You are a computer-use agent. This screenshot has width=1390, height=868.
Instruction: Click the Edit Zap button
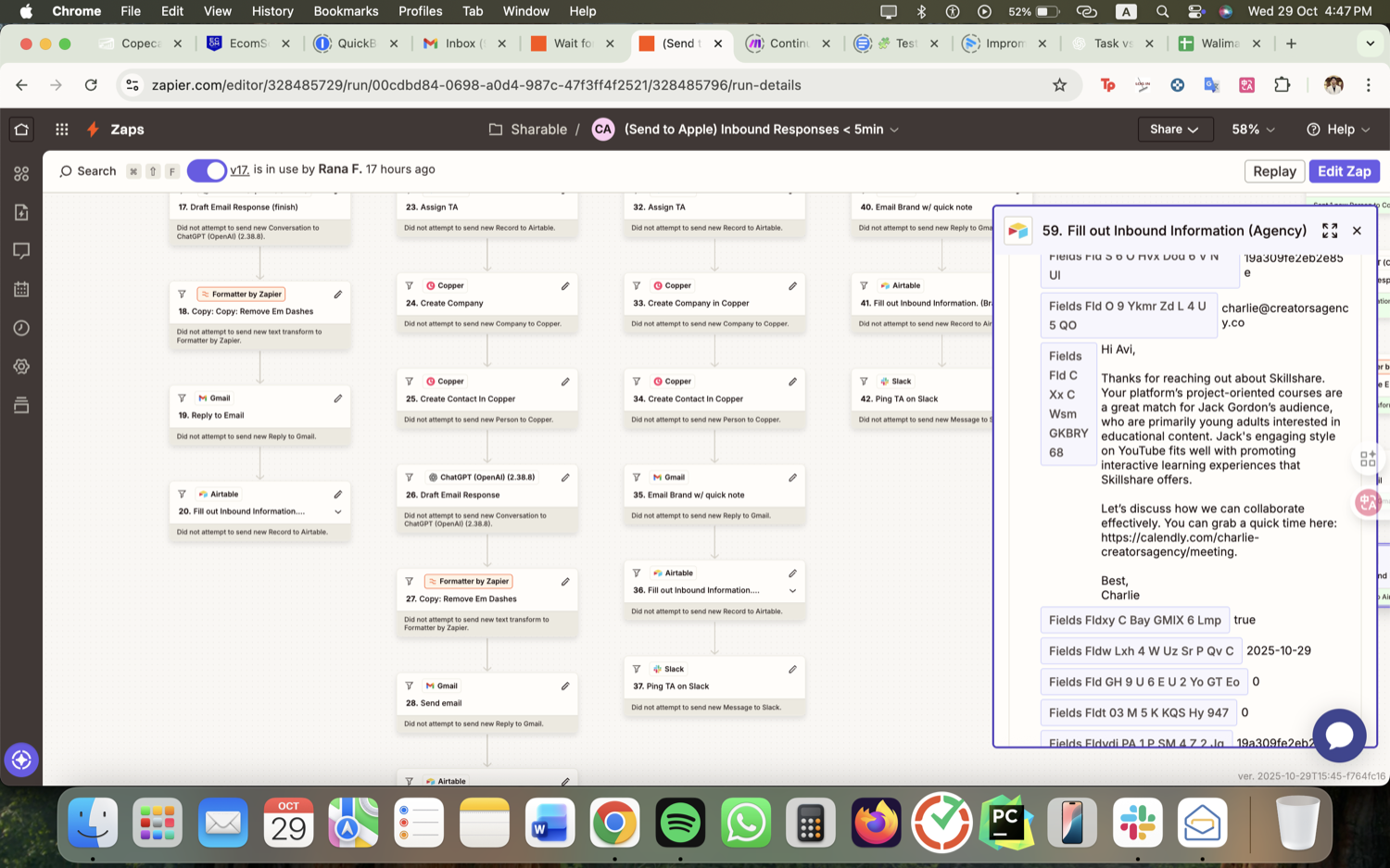(1345, 171)
